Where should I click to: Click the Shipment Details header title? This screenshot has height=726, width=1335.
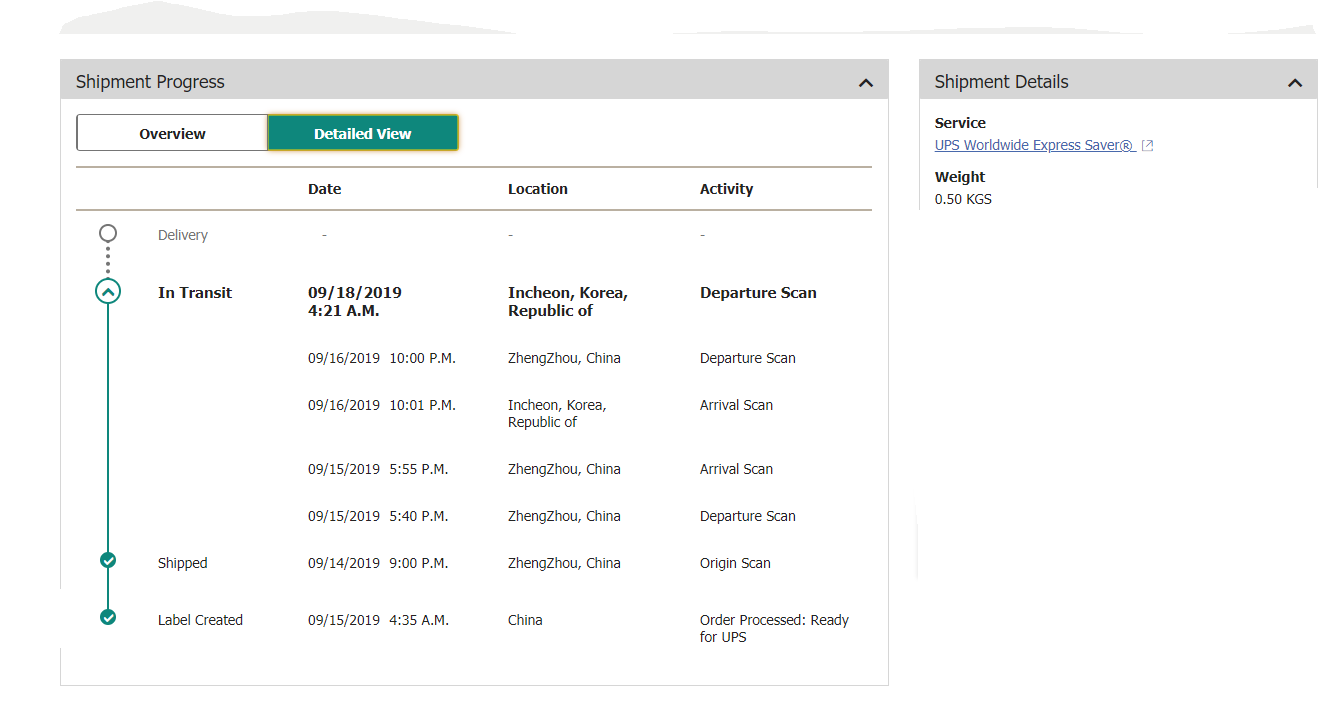(x=1001, y=82)
